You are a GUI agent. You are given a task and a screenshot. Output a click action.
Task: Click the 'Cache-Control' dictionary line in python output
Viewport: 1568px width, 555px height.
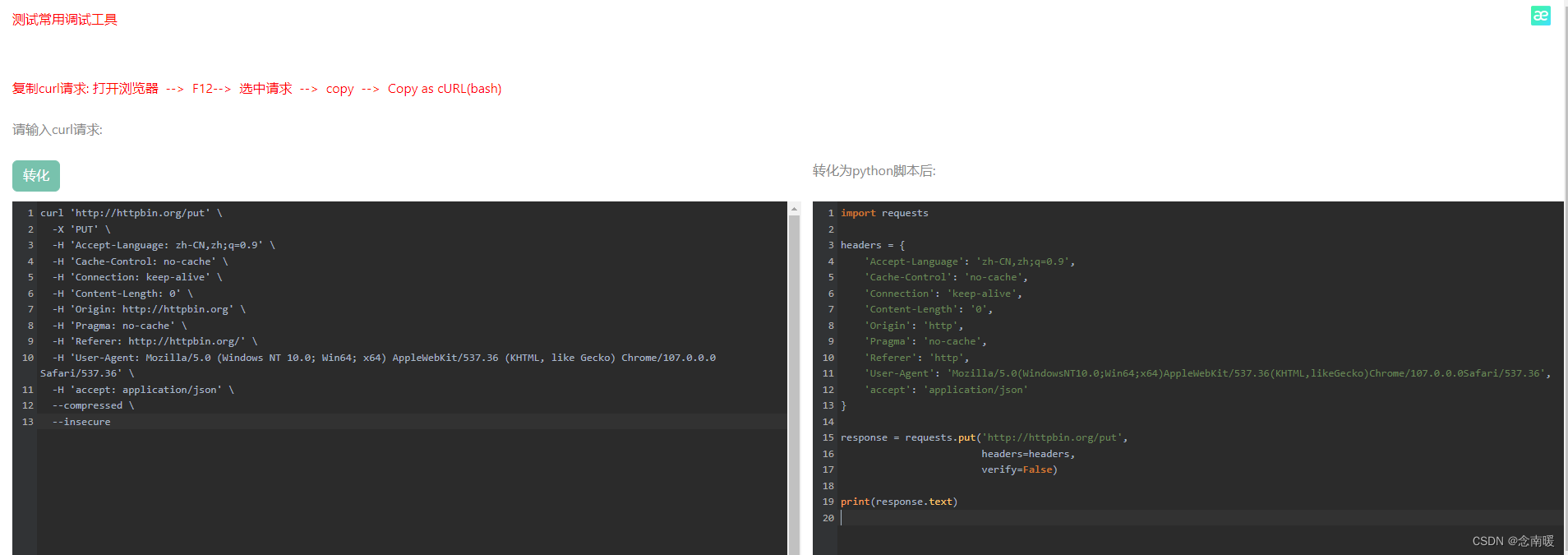pos(946,277)
